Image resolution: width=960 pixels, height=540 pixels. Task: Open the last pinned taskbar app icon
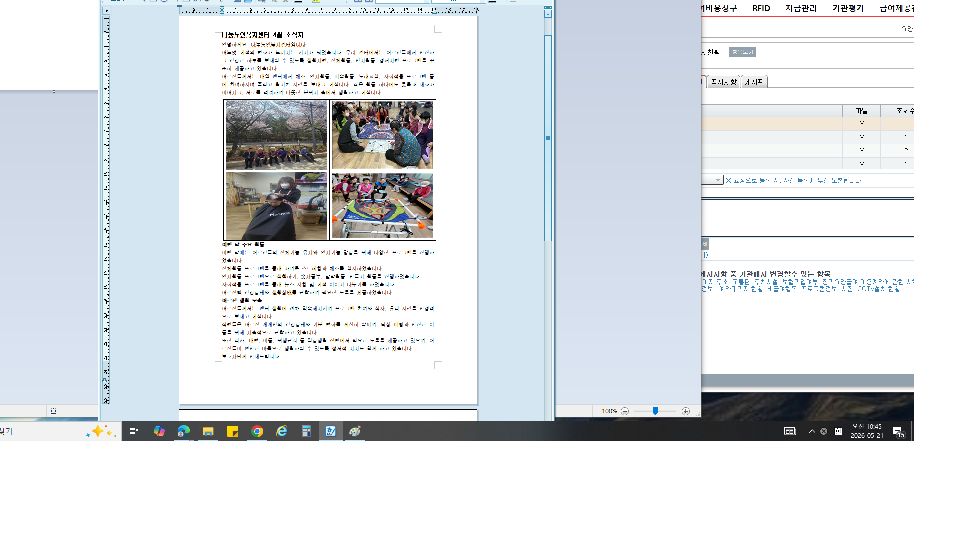click(x=355, y=432)
